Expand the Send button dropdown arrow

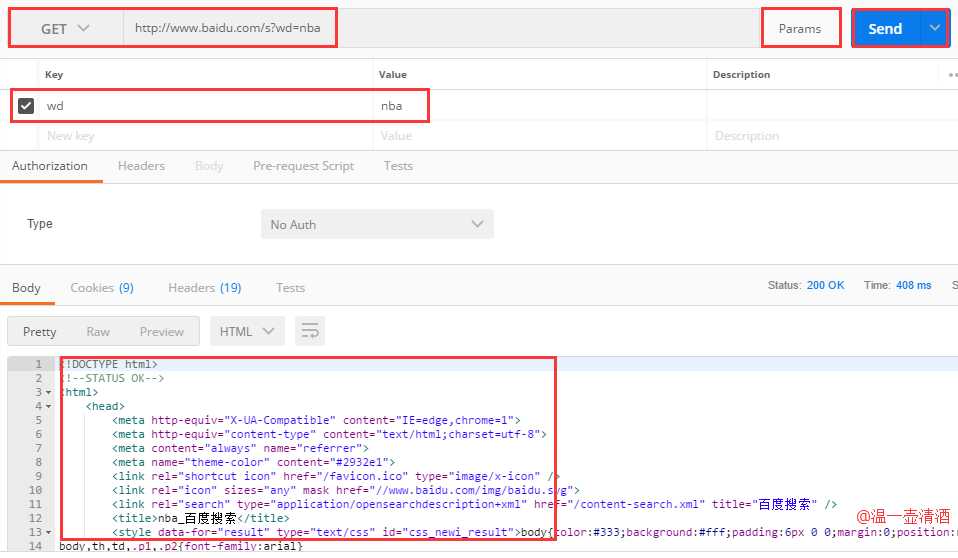click(934, 28)
